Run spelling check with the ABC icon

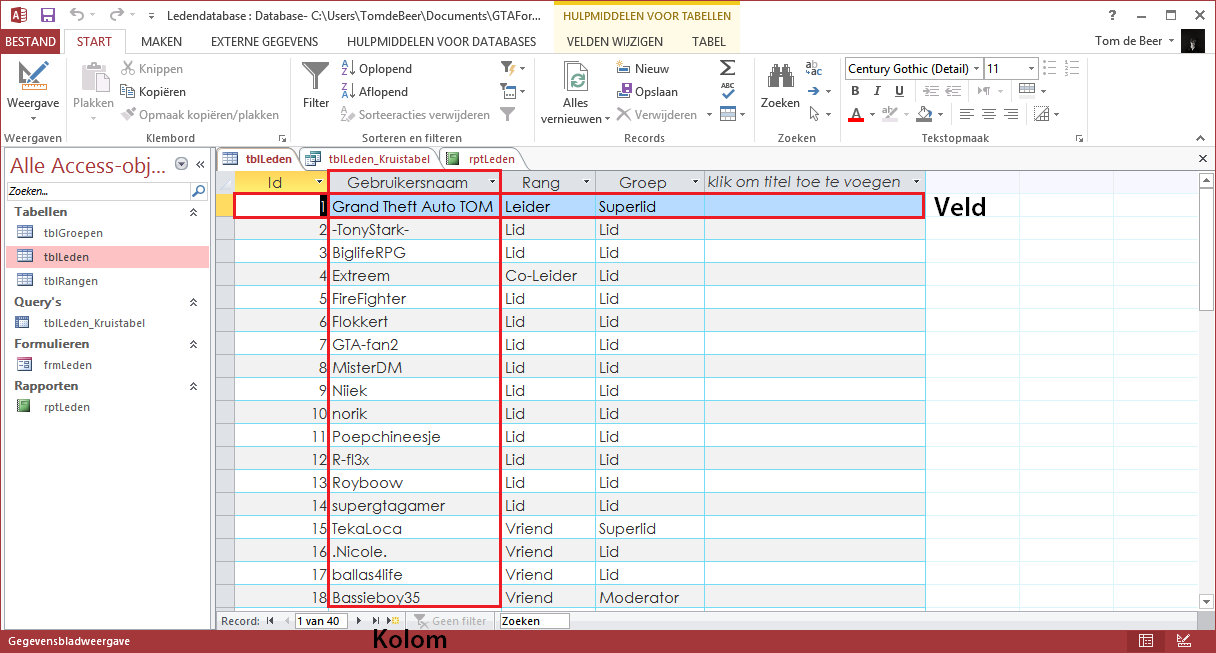tap(728, 88)
